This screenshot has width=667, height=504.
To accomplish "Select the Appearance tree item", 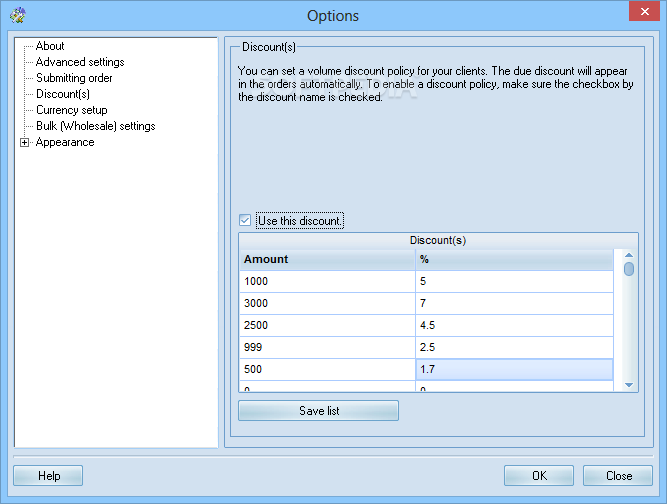I will point(65,142).
